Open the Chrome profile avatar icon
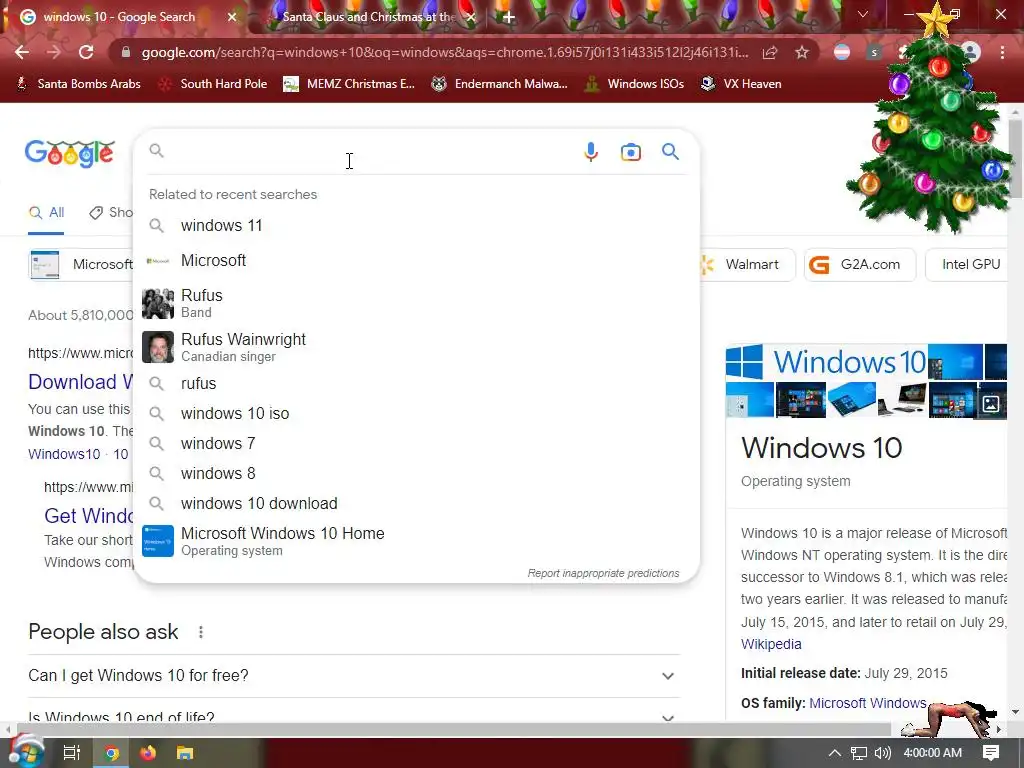The height and width of the screenshot is (768, 1024). coord(971,52)
